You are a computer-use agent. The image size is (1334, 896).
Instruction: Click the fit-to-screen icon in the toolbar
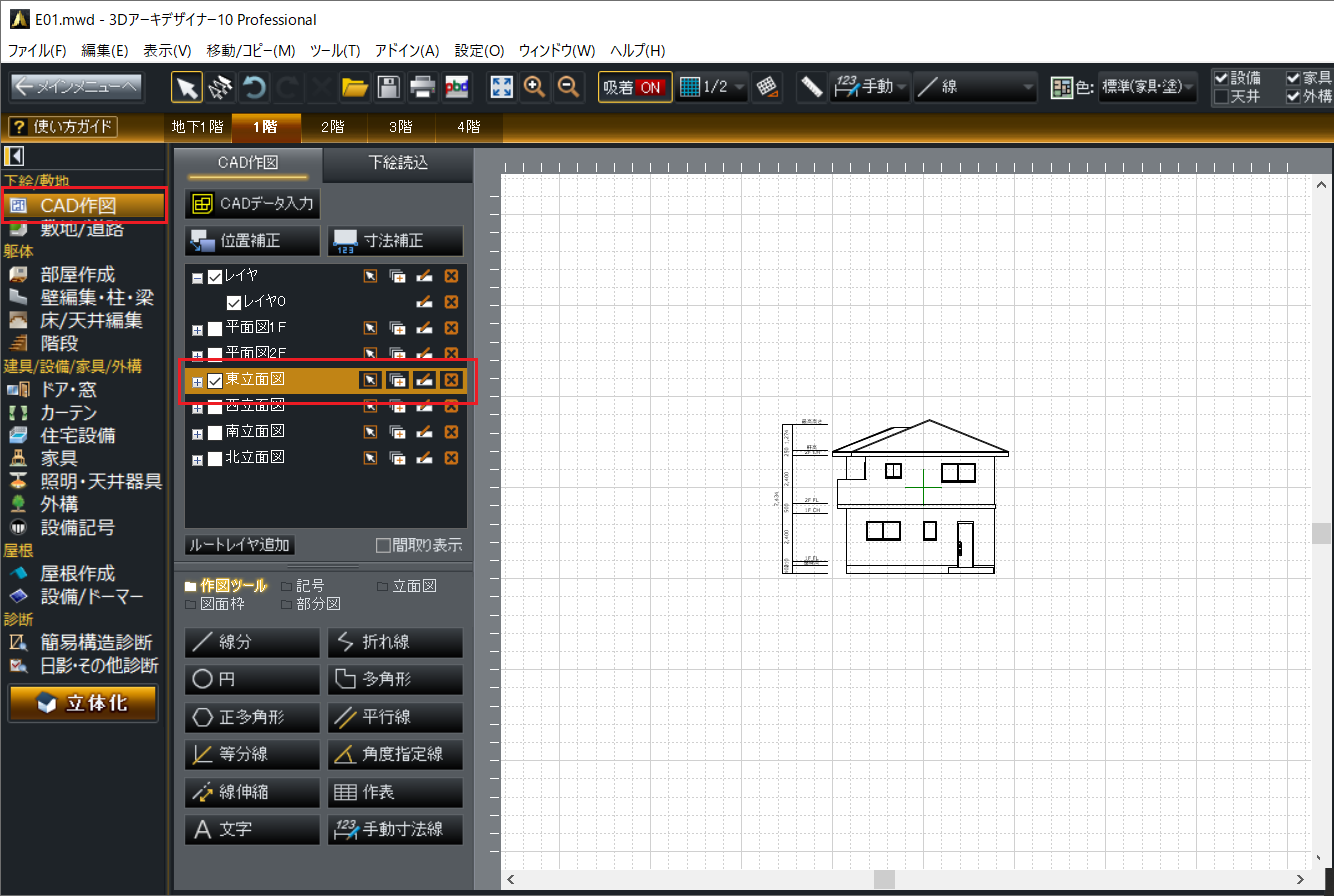click(x=501, y=87)
